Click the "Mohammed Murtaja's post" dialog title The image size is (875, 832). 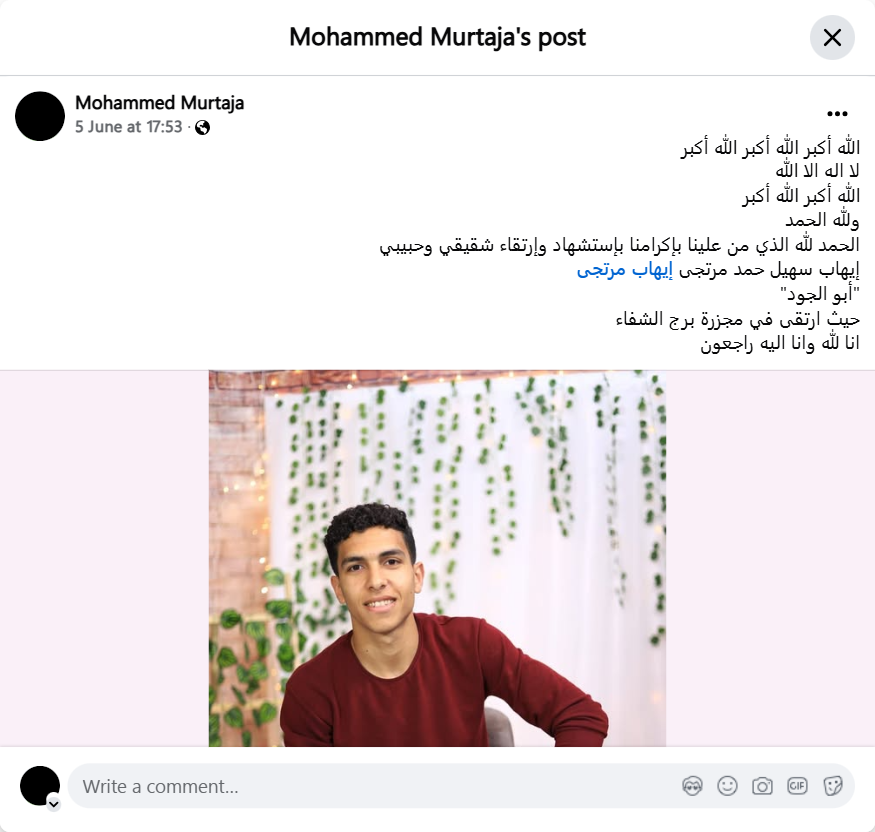point(438,37)
